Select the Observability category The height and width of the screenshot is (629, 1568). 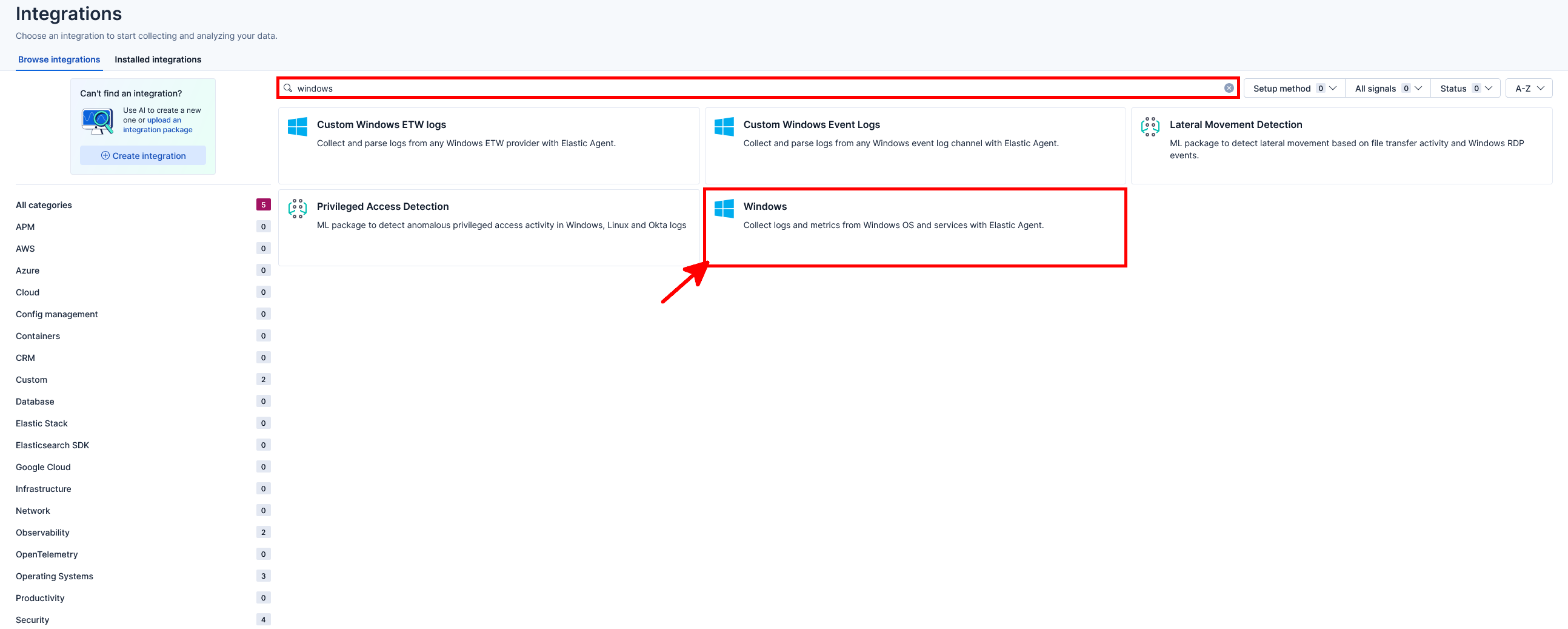click(143, 533)
